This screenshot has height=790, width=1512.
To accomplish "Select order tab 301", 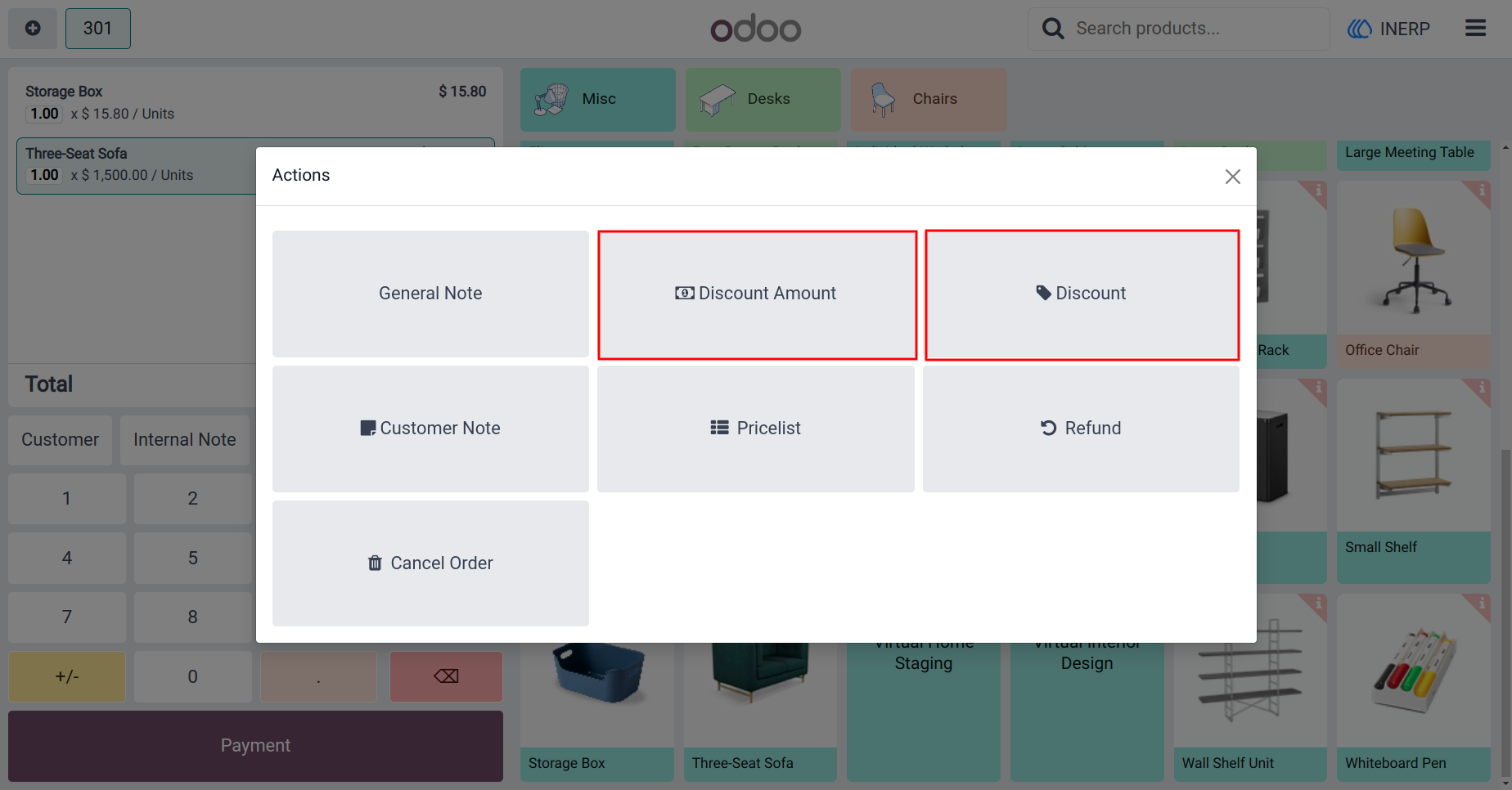I will pos(97,29).
